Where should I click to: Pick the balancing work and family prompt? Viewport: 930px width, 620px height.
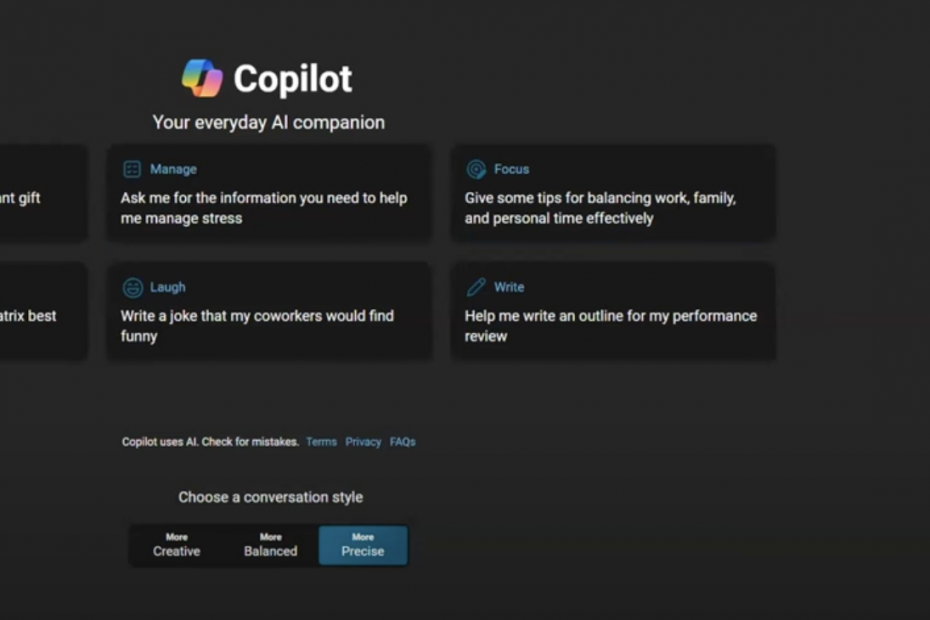point(600,208)
